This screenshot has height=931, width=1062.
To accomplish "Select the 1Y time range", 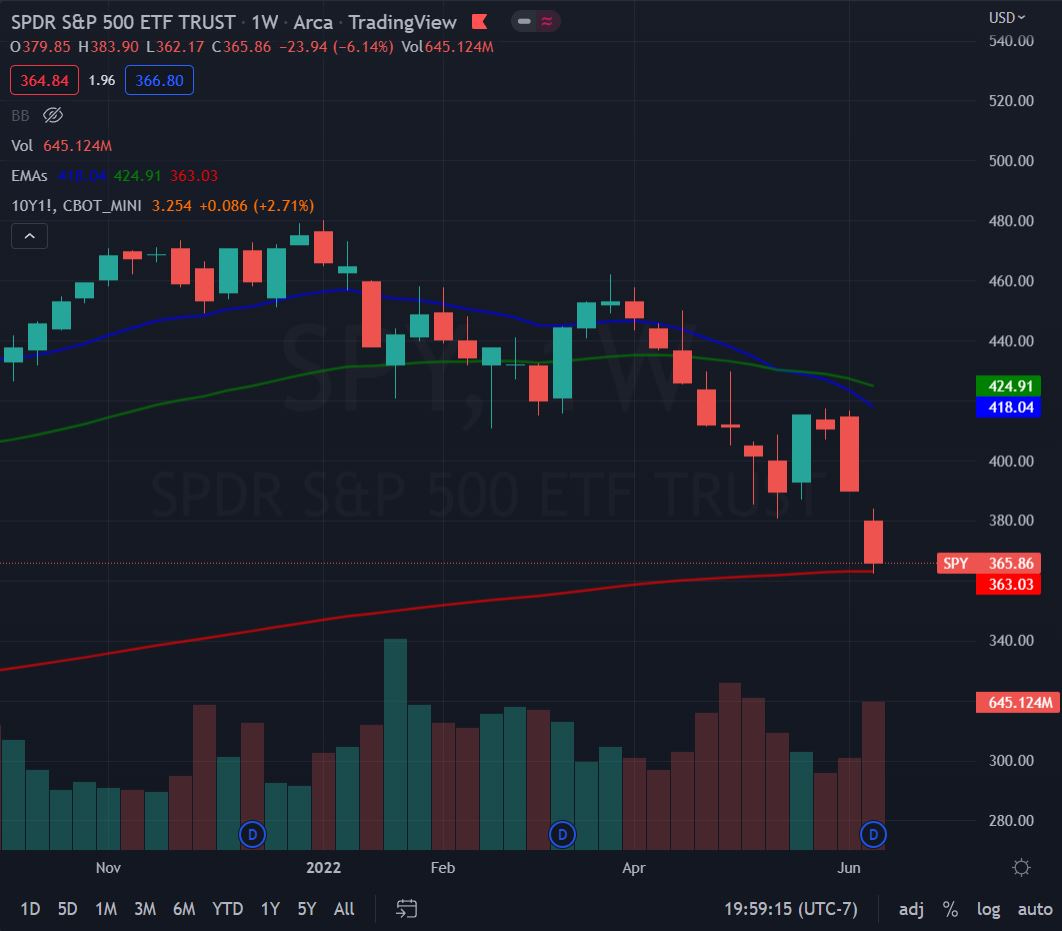I will coord(270,909).
